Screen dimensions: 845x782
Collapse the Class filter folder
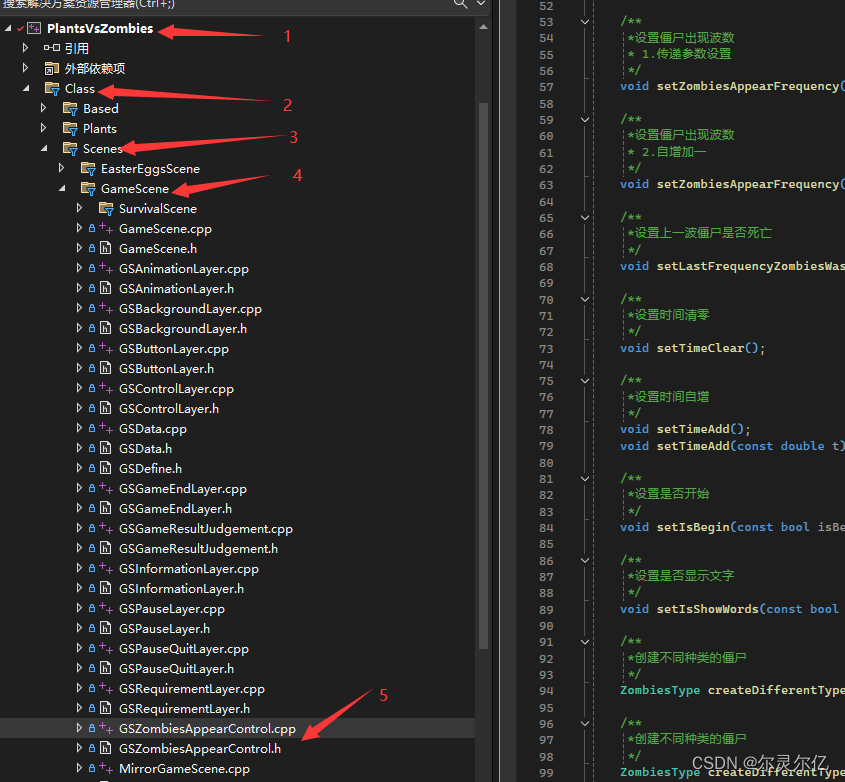pyautogui.click(x=26, y=88)
